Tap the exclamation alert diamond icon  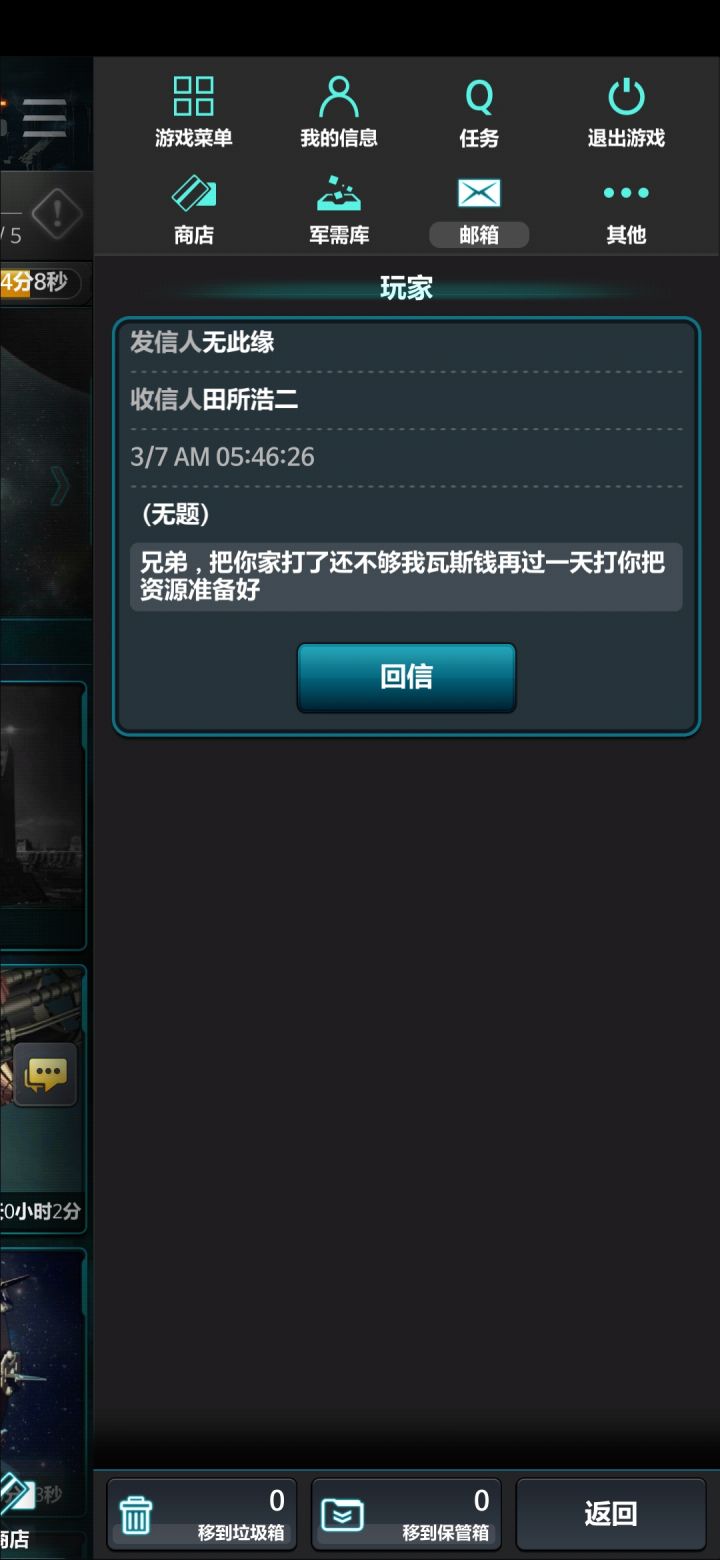click(56, 212)
